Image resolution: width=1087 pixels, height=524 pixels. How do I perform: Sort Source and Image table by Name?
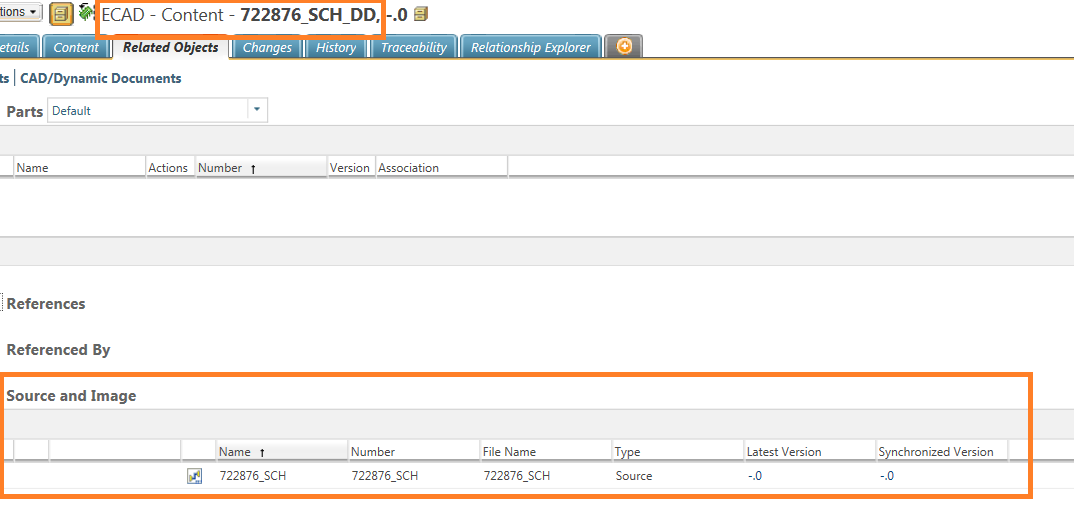click(x=281, y=451)
